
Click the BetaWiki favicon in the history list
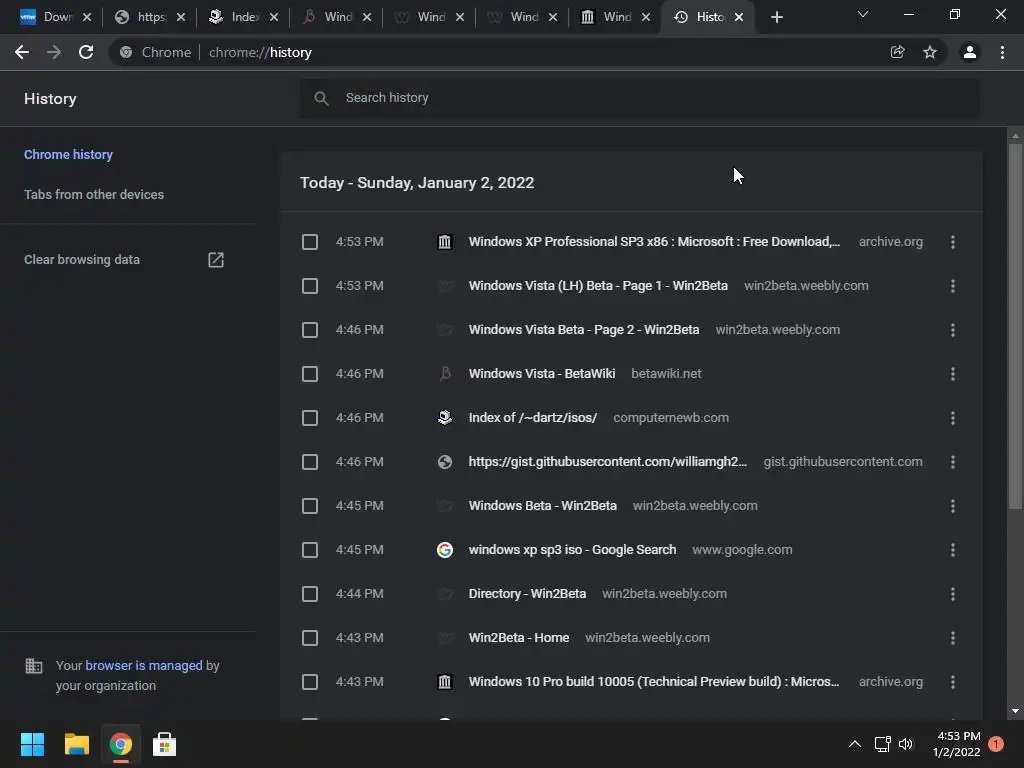point(445,374)
